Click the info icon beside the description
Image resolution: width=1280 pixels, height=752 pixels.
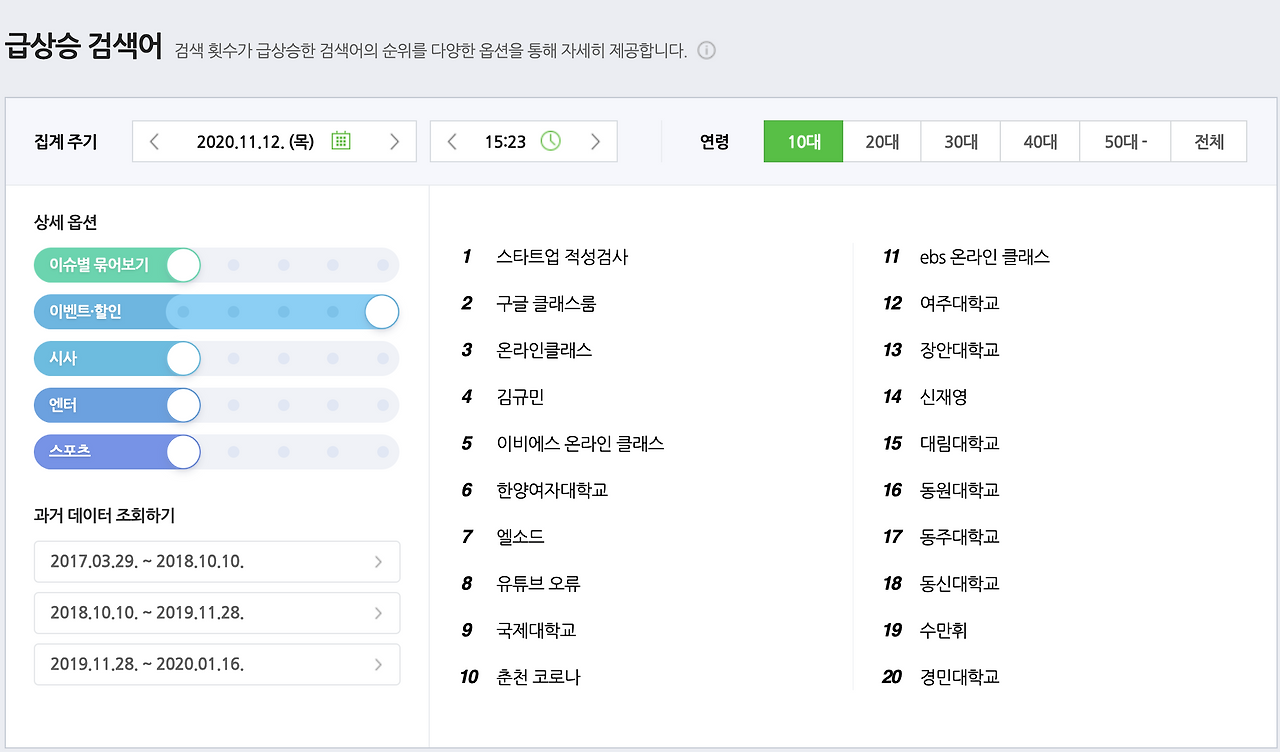tap(706, 50)
